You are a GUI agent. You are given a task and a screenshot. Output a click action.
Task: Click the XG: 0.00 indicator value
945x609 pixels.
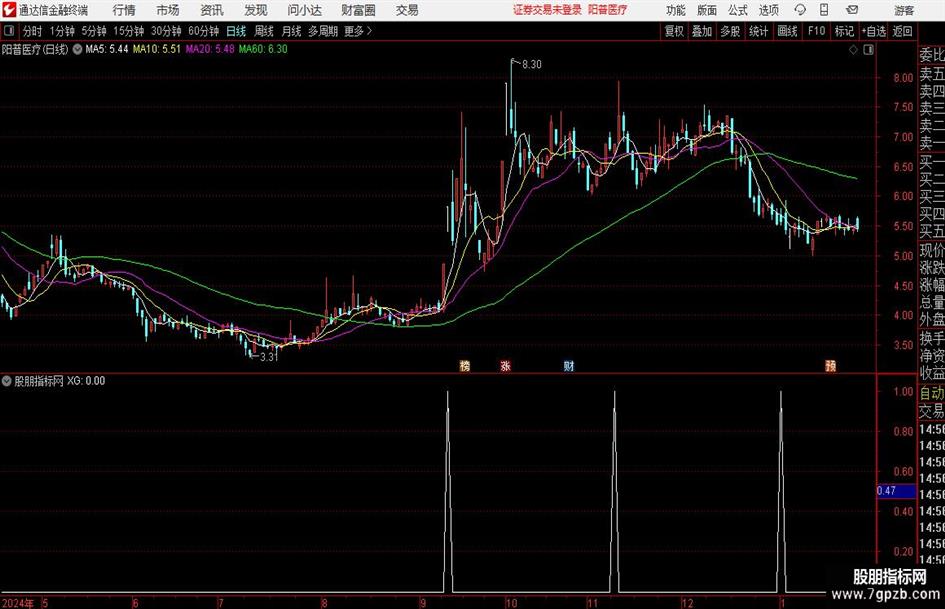click(86, 381)
